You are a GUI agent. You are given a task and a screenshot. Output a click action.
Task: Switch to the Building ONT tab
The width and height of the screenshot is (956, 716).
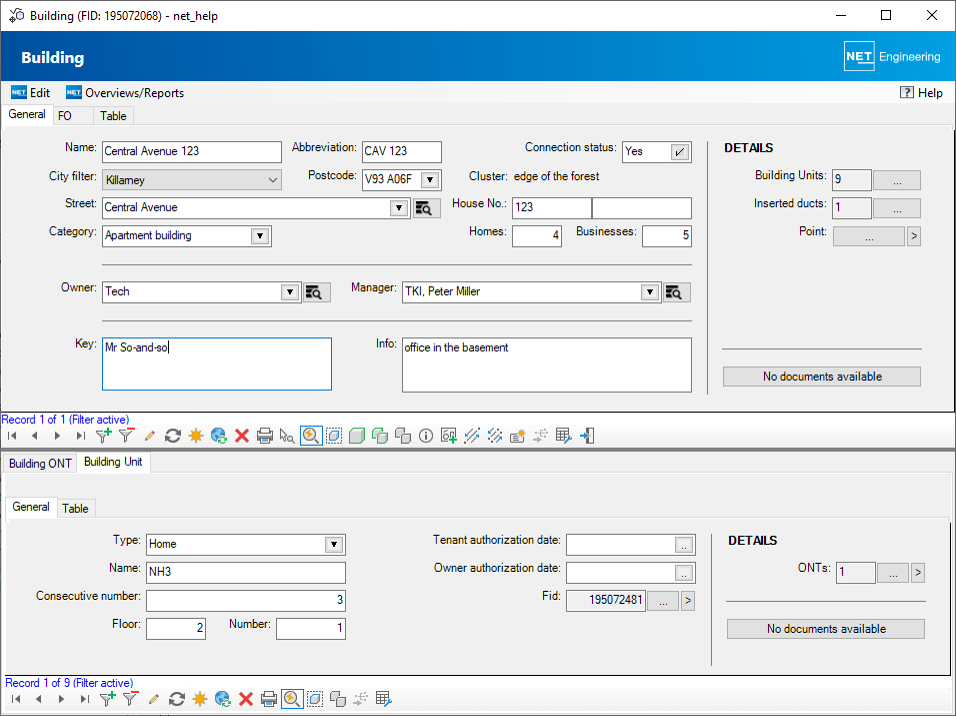(x=40, y=463)
